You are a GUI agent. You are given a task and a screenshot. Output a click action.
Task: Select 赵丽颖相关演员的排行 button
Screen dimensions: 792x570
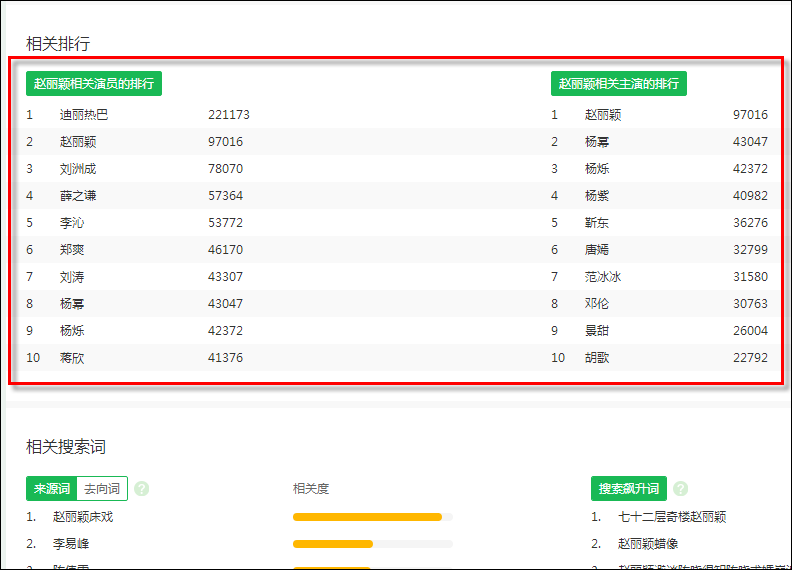tap(94, 83)
